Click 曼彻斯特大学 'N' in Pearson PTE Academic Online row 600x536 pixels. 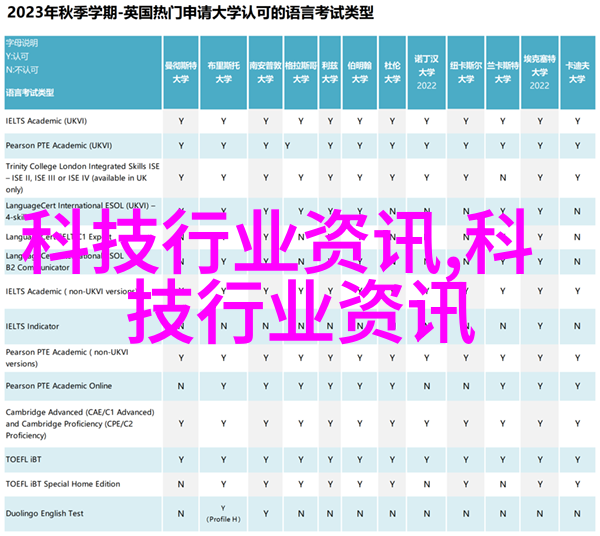(x=181, y=386)
